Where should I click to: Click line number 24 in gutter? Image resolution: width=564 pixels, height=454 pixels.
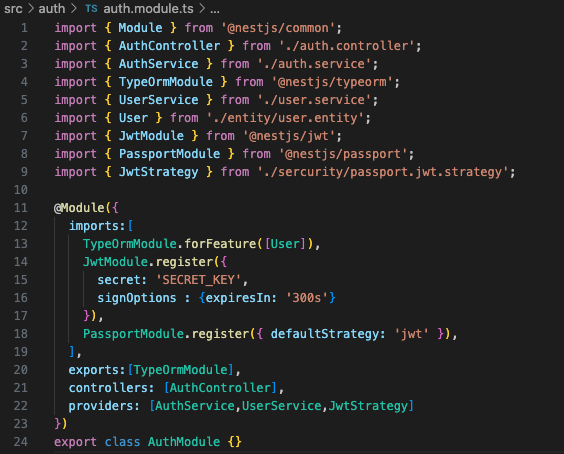[x=21, y=442]
